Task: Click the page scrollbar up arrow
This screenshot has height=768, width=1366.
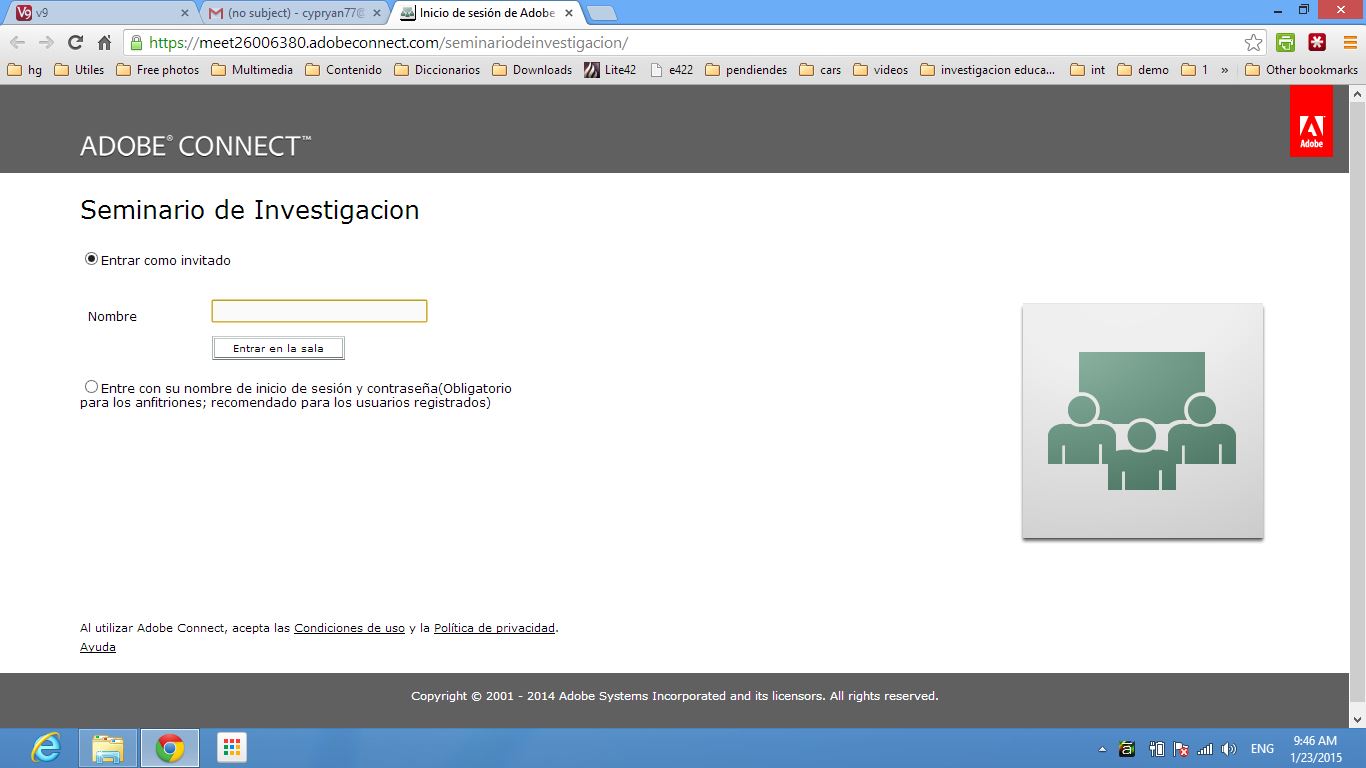Action: pyautogui.click(x=1357, y=94)
